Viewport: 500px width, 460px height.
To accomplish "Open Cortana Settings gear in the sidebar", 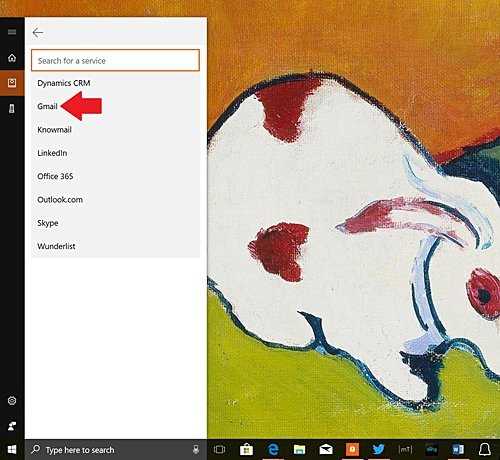I will pyautogui.click(x=12, y=400).
